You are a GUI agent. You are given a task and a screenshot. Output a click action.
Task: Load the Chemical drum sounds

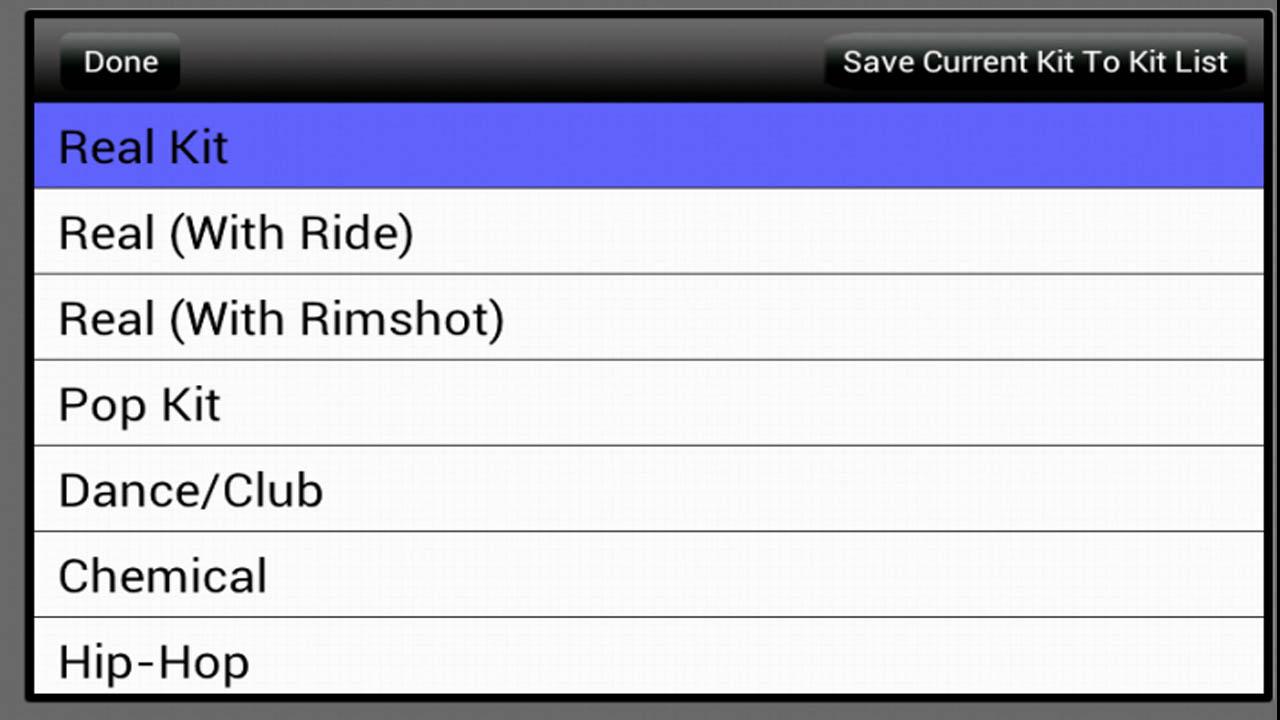coord(648,576)
